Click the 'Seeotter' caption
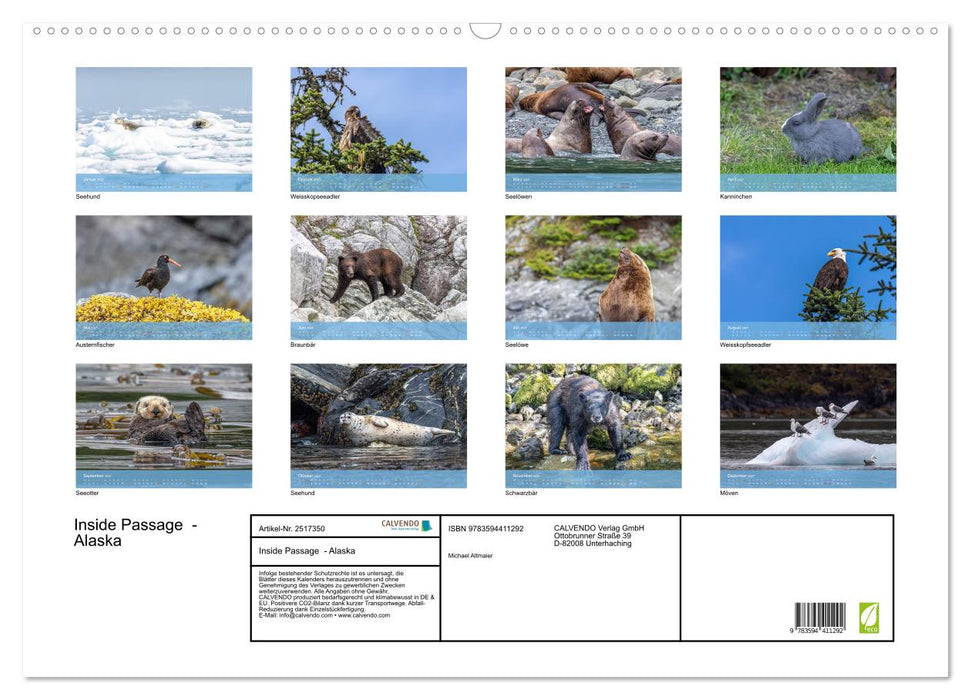971x700 pixels. 87,493
